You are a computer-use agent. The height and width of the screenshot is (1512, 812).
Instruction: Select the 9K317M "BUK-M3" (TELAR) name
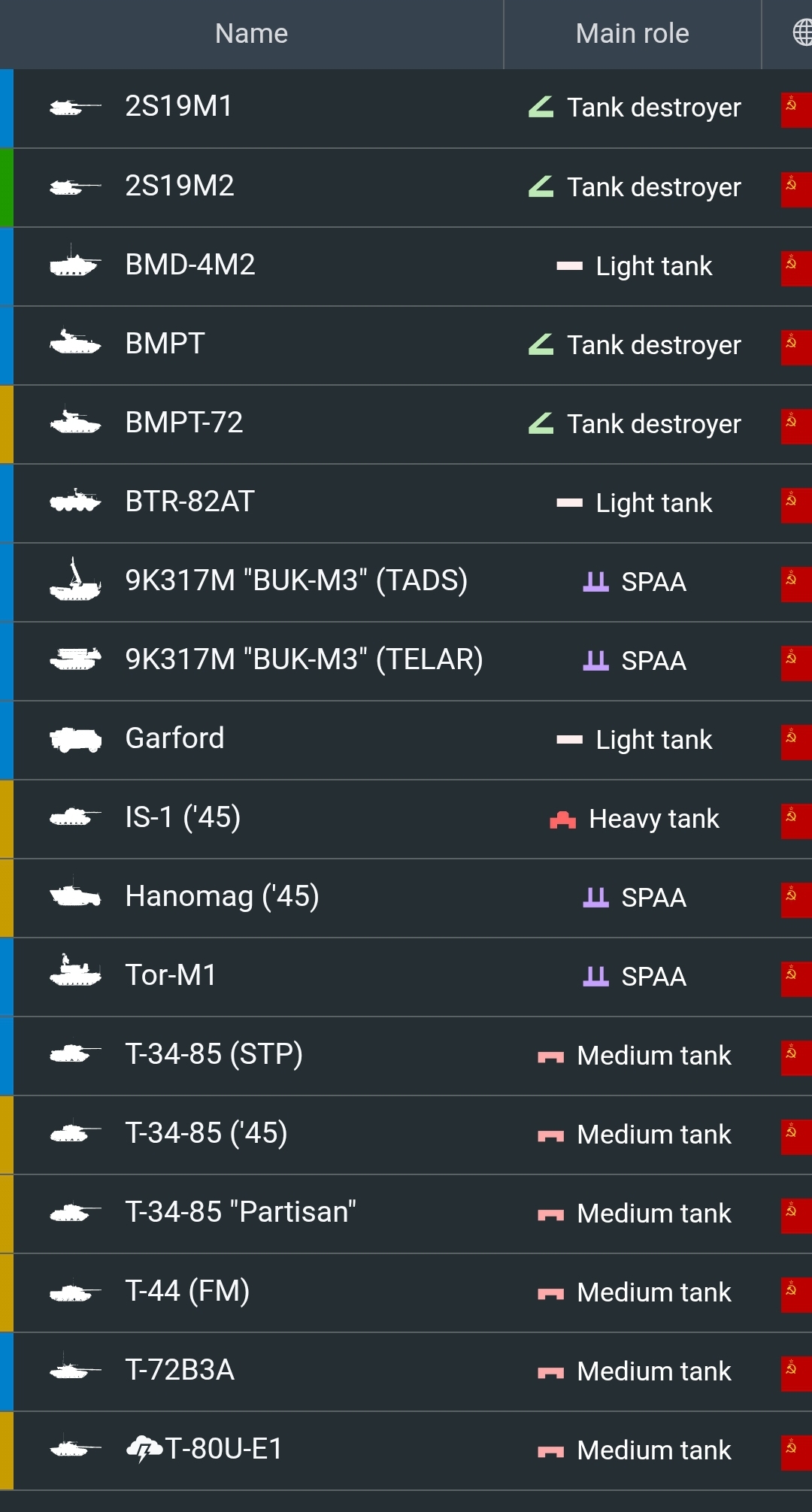[304, 659]
